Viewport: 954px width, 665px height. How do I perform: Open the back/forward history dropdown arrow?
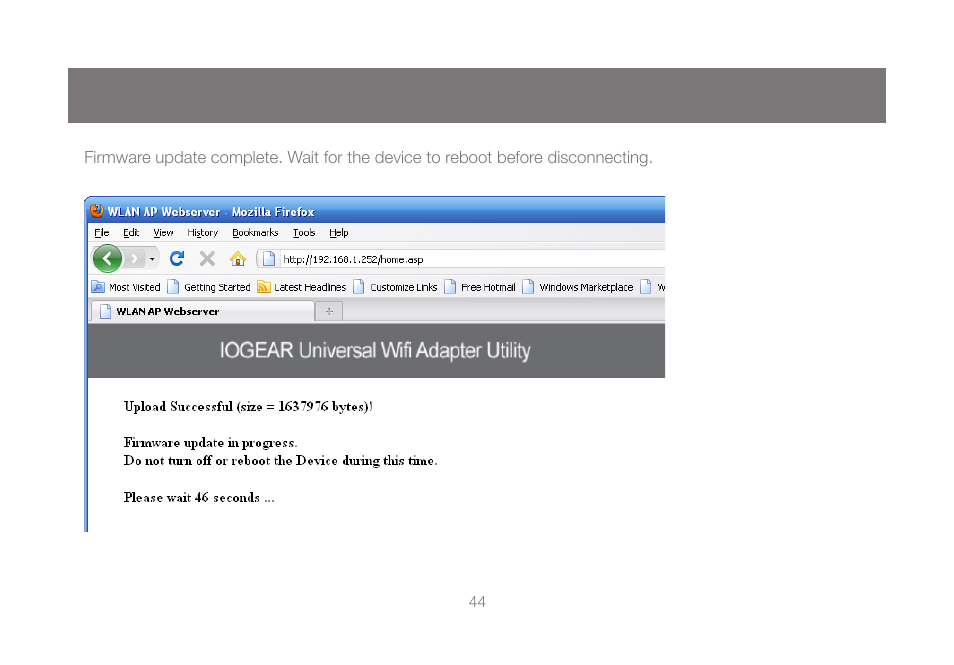click(x=152, y=259)
